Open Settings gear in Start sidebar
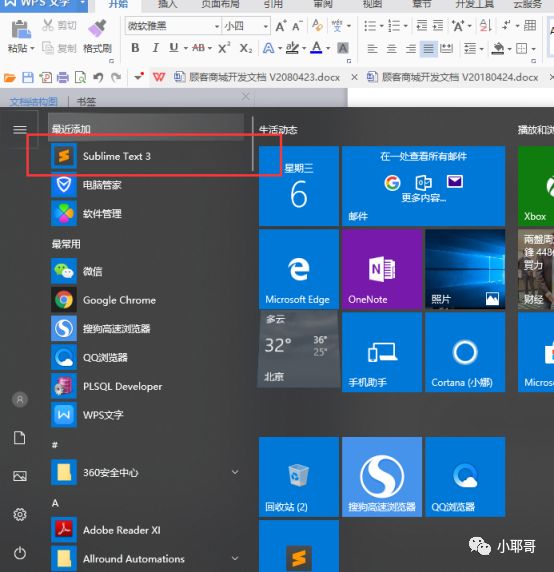This screenshot has width=554, height=572. [20, 514]
